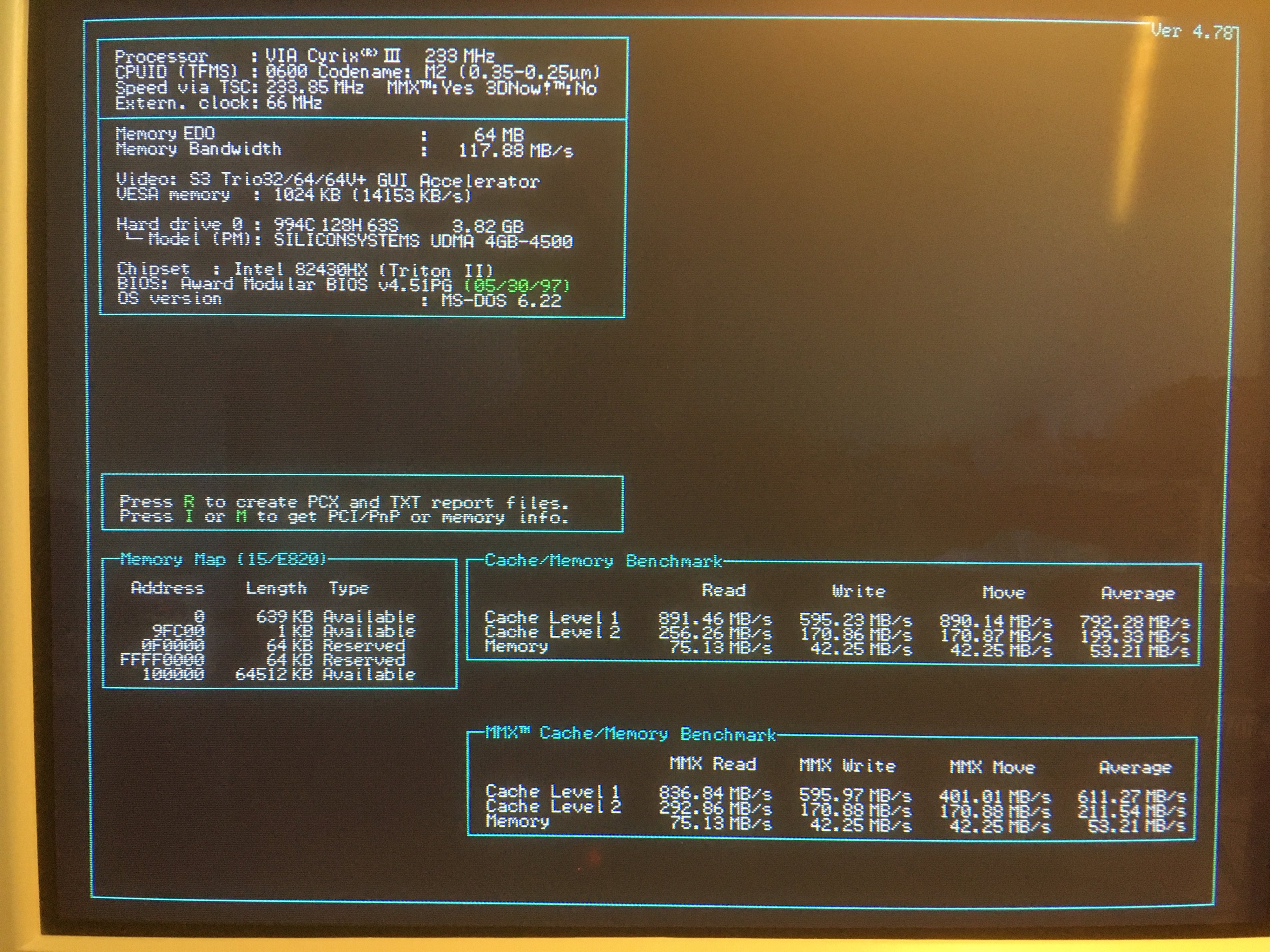This screenshot has width=1270, height=952.
Task: Click the Write column header
Action: pos(858,592)
